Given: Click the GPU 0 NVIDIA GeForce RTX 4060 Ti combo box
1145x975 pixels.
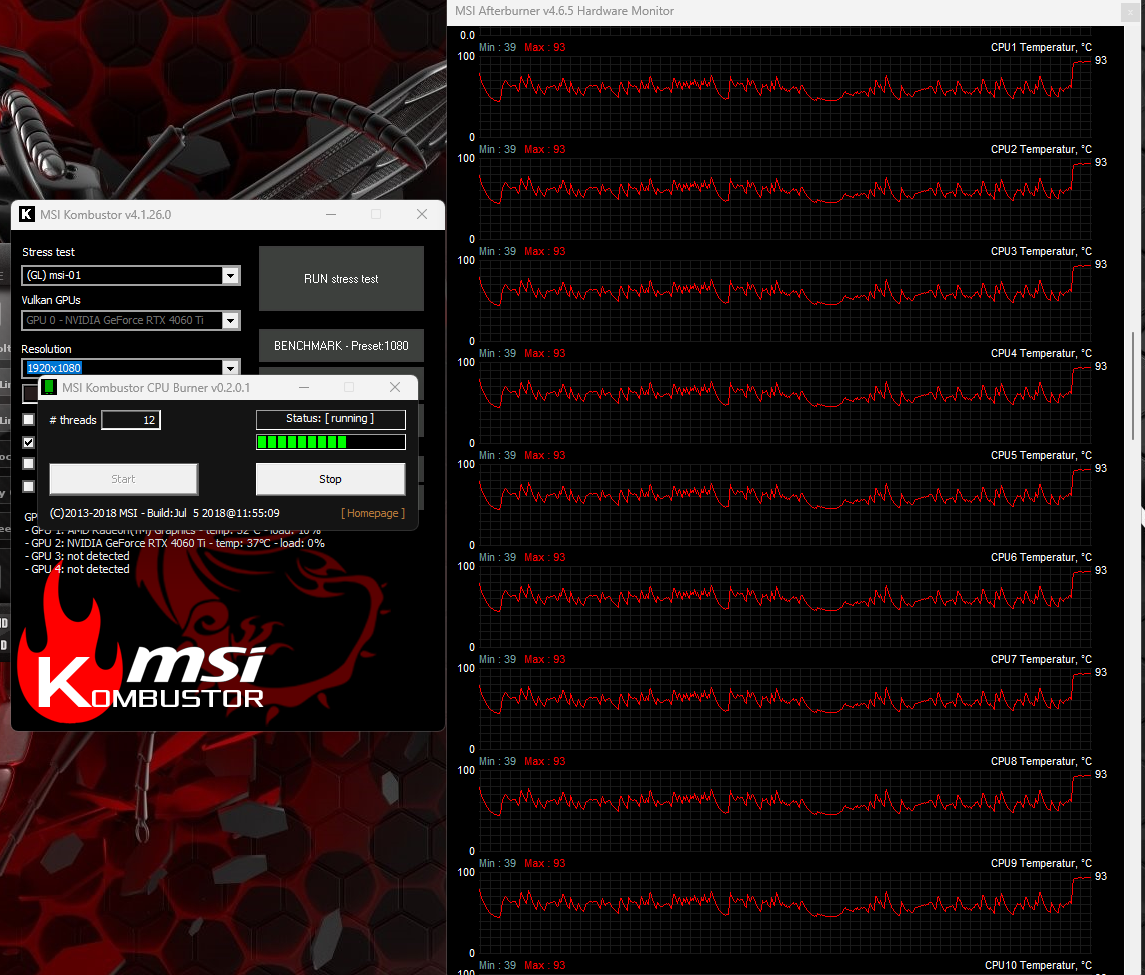Looking at the screenshot, I should pos(131,320).
